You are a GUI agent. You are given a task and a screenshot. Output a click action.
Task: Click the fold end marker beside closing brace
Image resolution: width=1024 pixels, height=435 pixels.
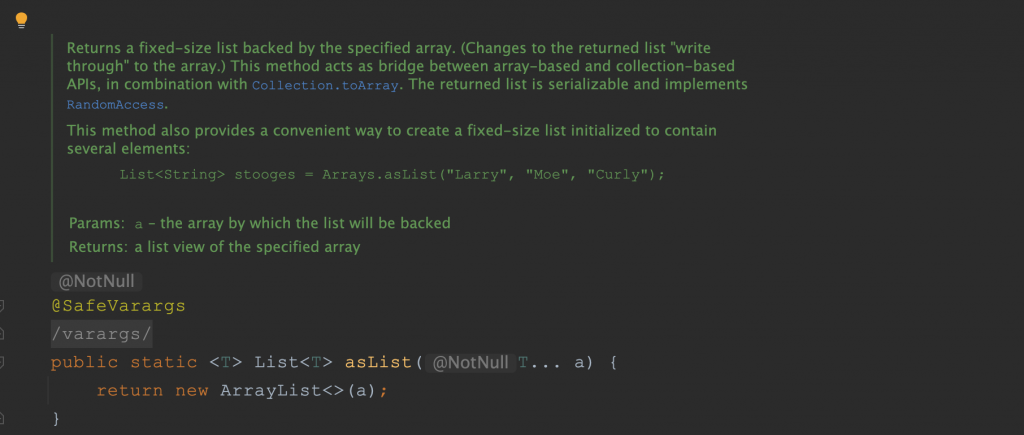(x=3, y=417)
